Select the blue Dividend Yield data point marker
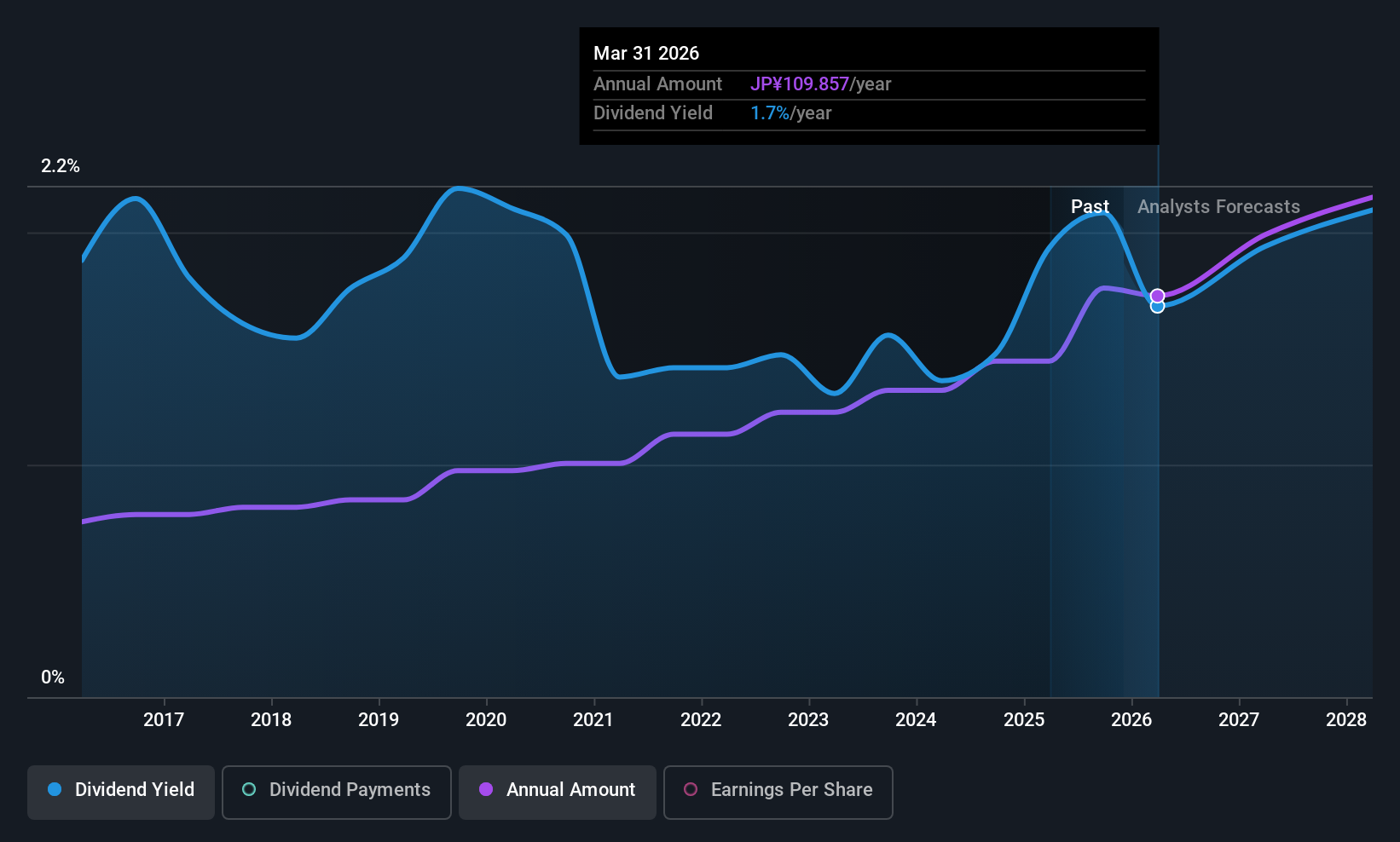Image resolution: width=1400 pixels, height=842 pixels. click(1157, 307)
